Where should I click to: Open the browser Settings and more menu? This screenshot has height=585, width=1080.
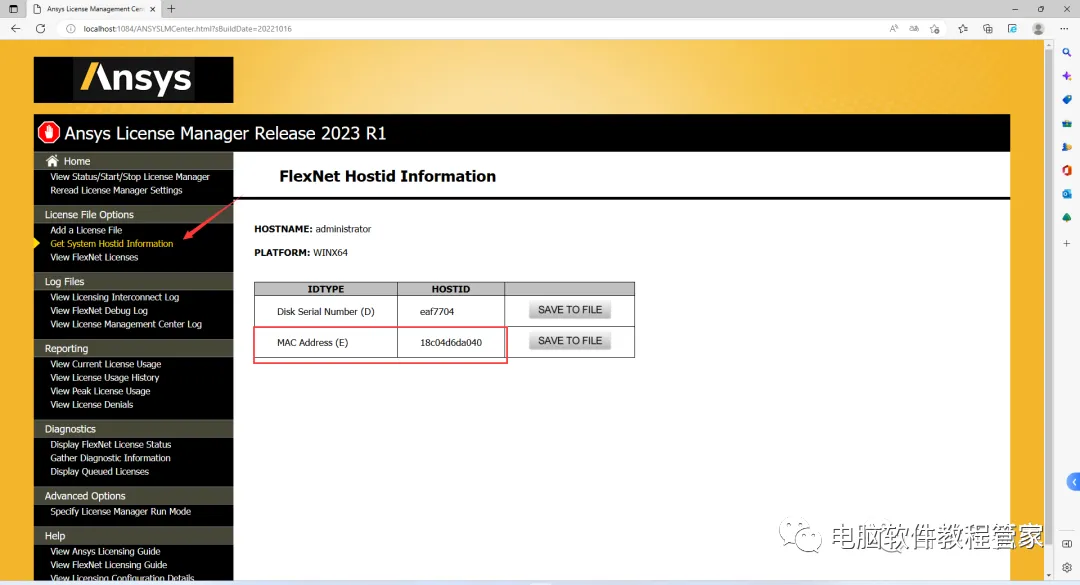1064,29
